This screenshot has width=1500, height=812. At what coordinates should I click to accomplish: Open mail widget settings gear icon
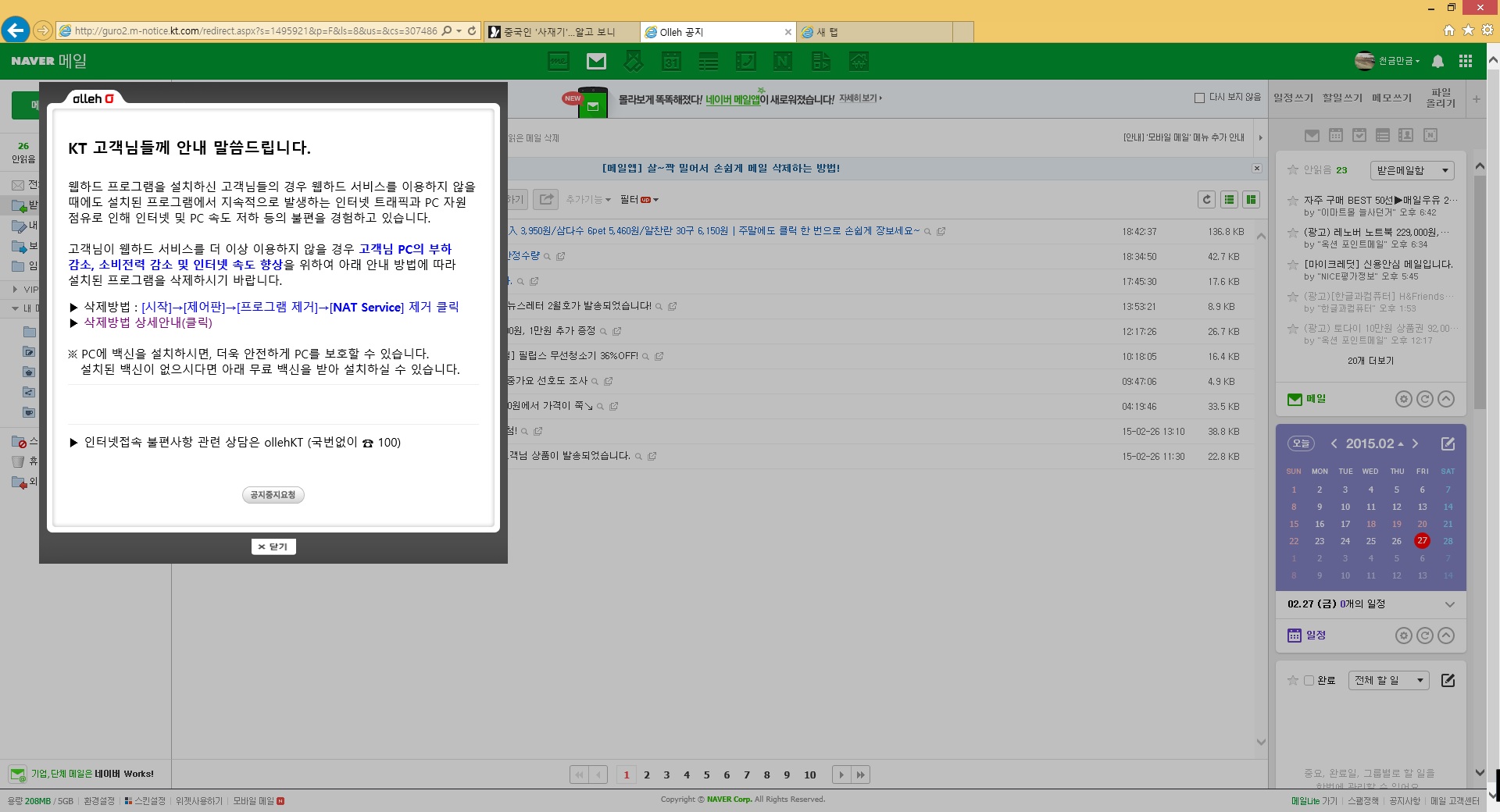click(x=1404, y=399)
